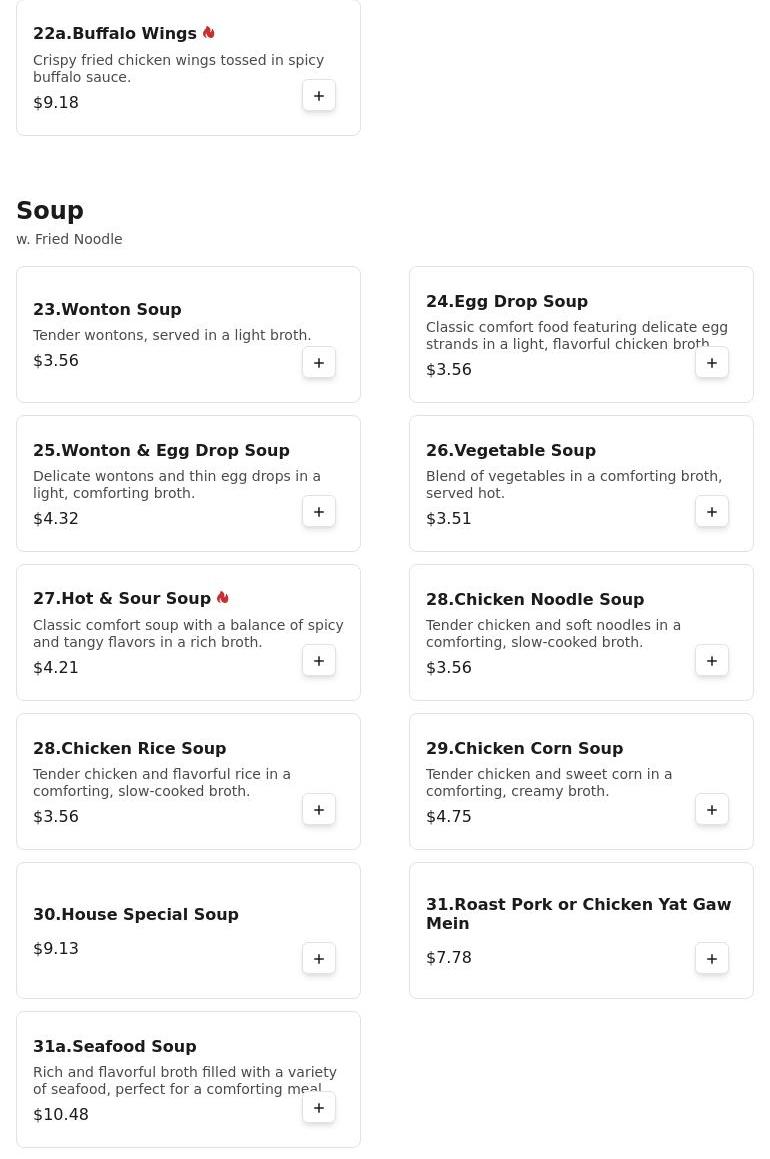The width and height of the screenshot is (770, 1159).
Task: Open Seafood Soup item details
Action: click(x=115, y=1047)
